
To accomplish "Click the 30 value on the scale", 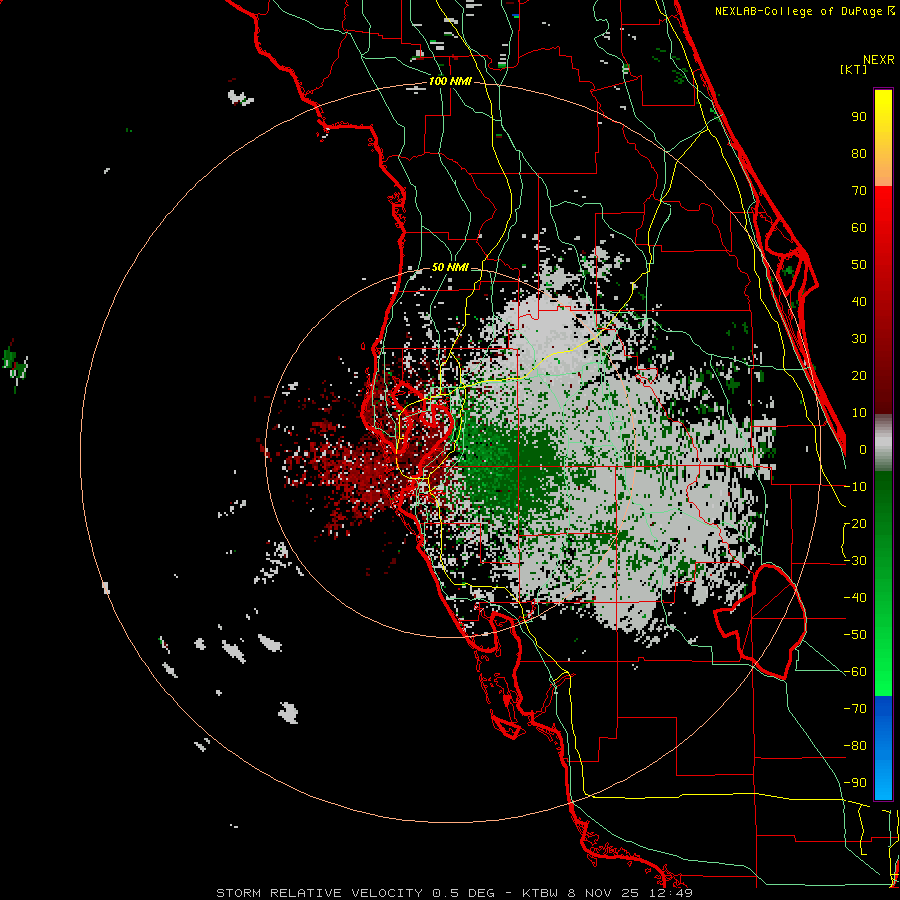I will tap(859, 339).
